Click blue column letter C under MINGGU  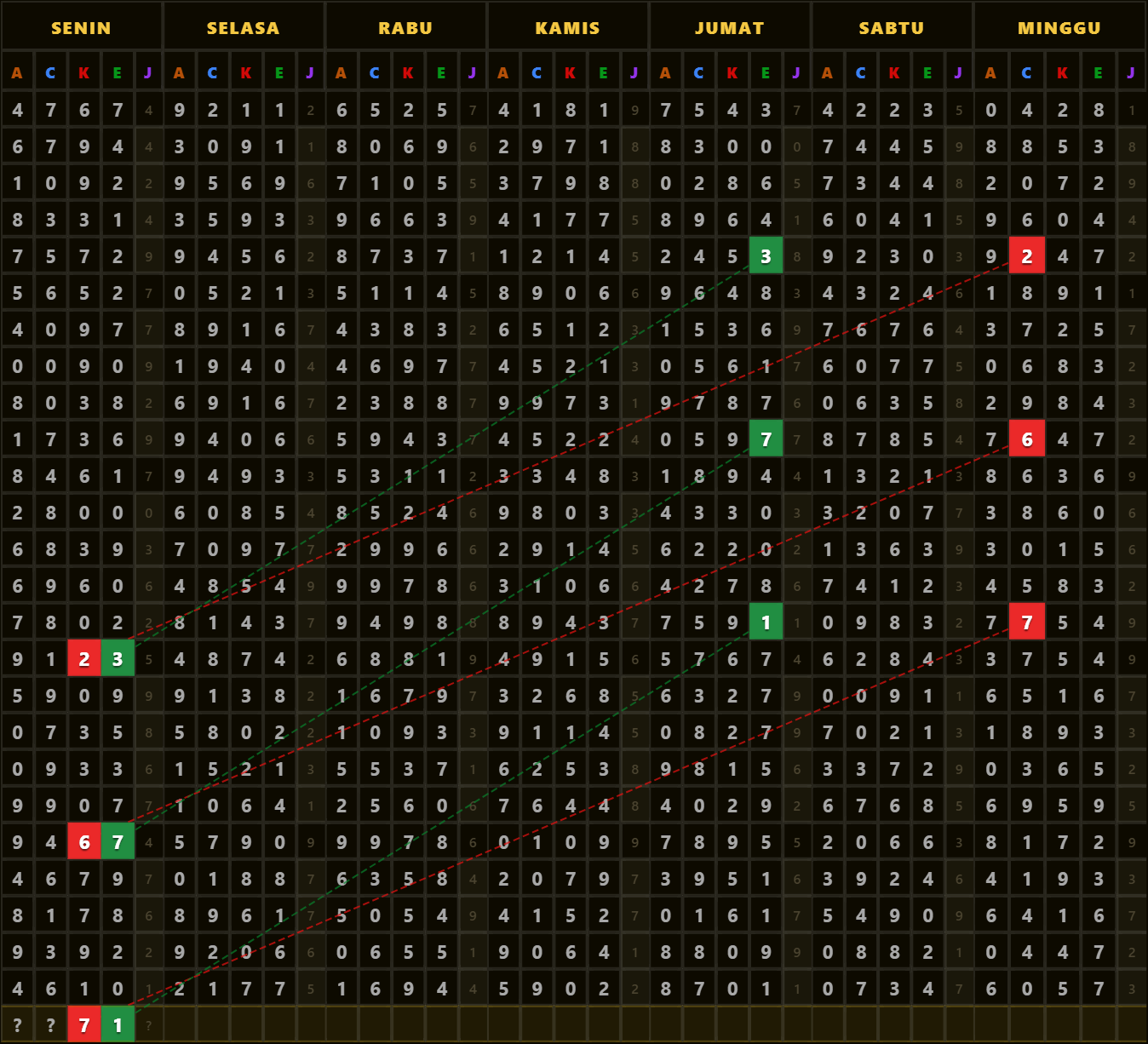1026,73
